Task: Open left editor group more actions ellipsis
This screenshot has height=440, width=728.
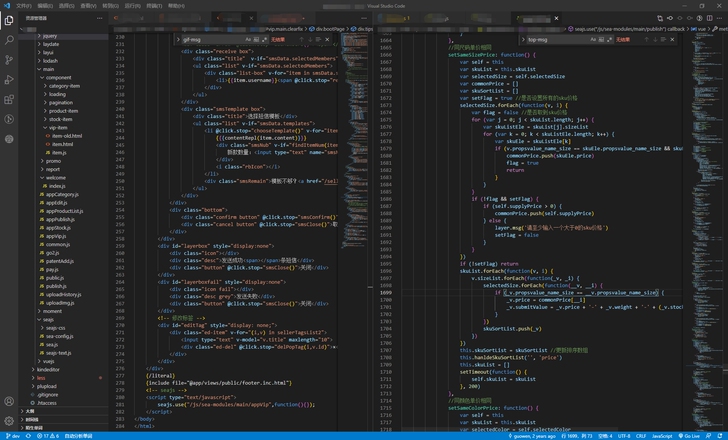Action: point(364,18)
